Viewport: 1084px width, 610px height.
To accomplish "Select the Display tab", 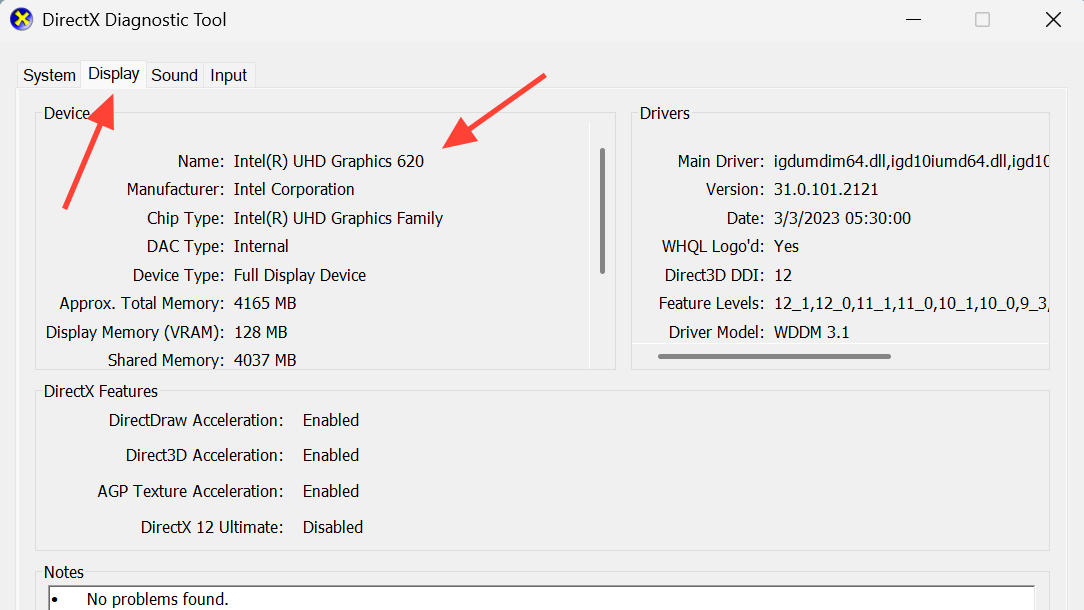I will 113,74.
